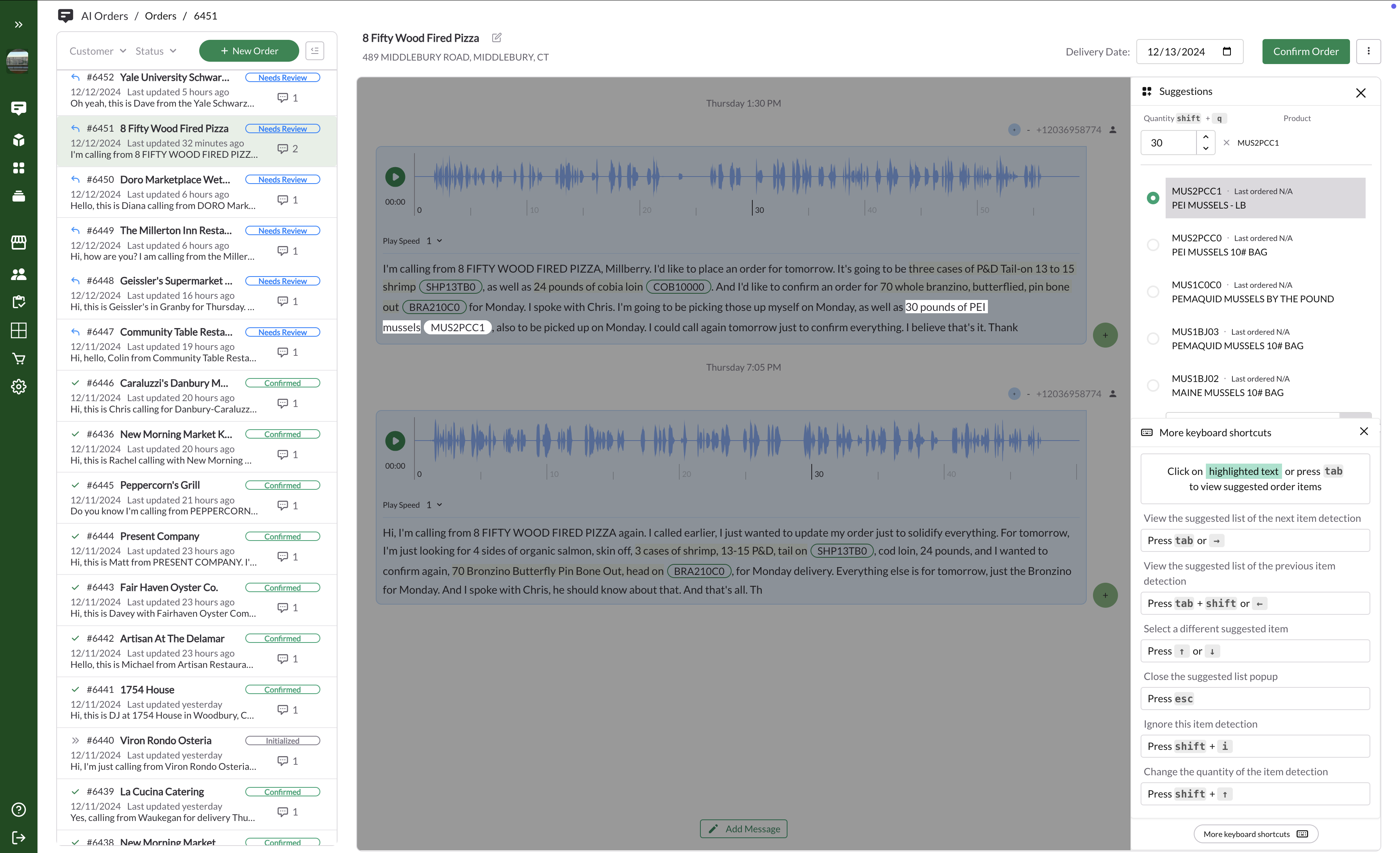Screen dimensions: 1400x853
Task: Create a New Order
Action: pos(249,50)
